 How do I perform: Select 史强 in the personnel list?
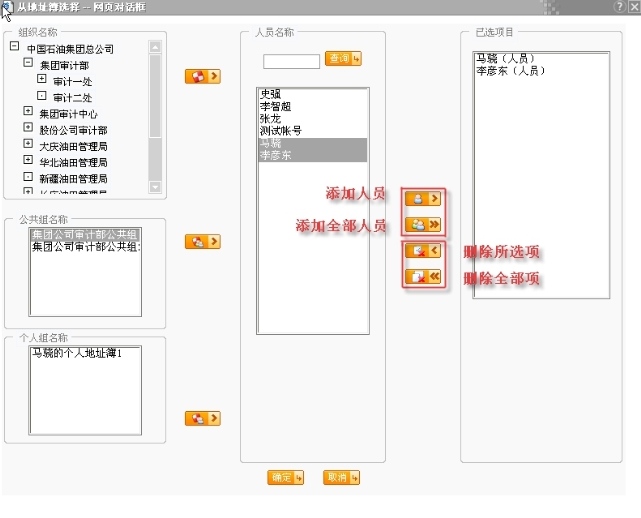(271, 94)
